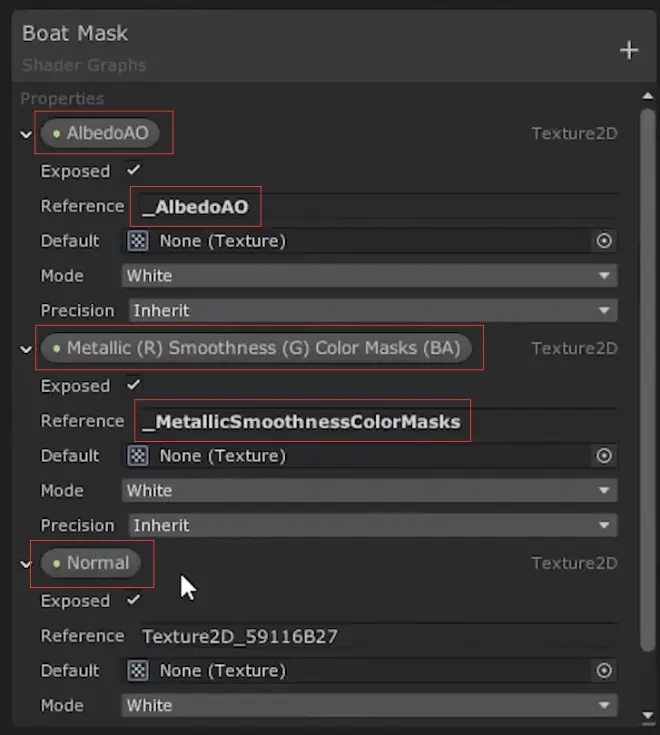
Task: Open the texture picker for AlbedoAO default
Action: 604,241
